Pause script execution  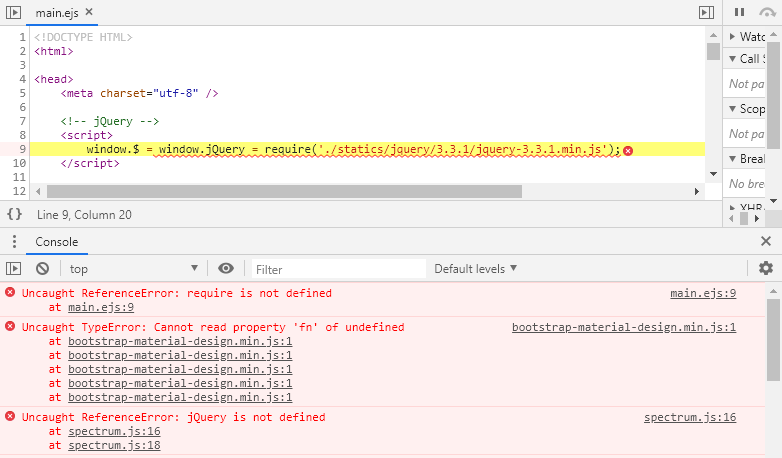tap(740, 12)
